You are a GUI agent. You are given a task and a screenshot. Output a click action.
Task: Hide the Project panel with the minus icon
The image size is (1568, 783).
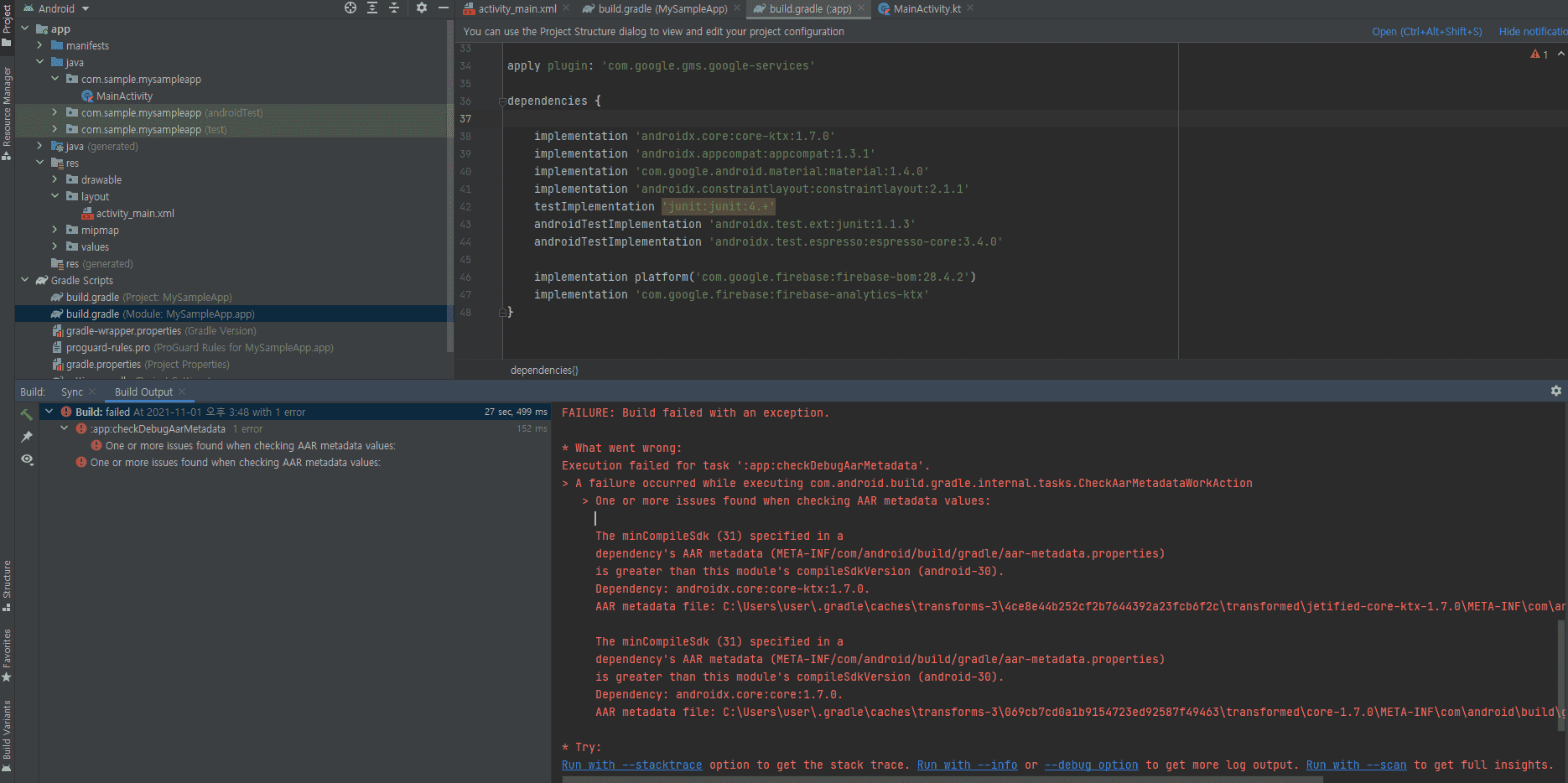444,8
